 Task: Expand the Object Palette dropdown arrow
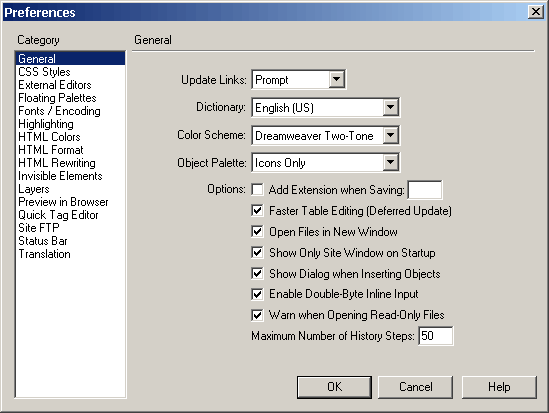pos(390,162)
